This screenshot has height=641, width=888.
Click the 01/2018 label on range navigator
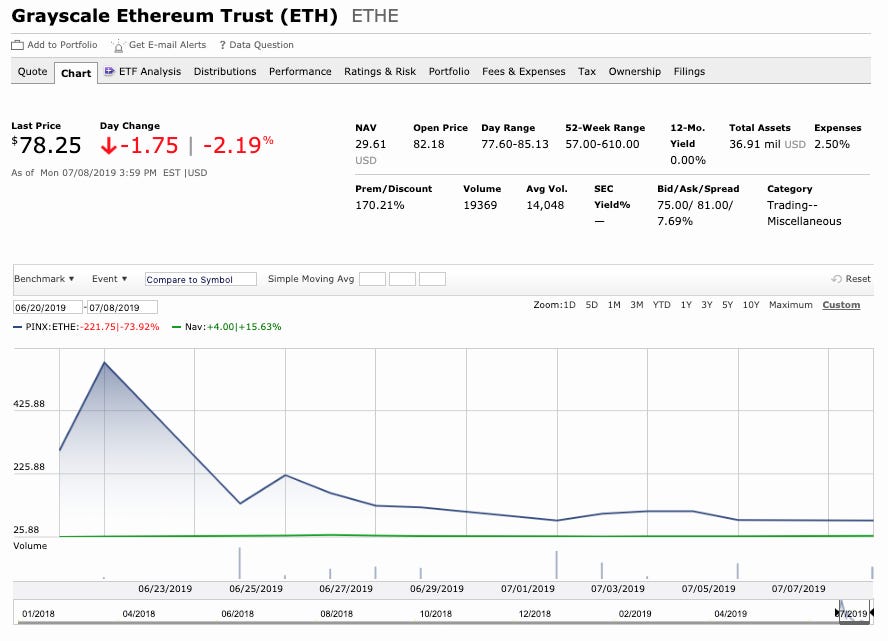click(x=39, y=614)
